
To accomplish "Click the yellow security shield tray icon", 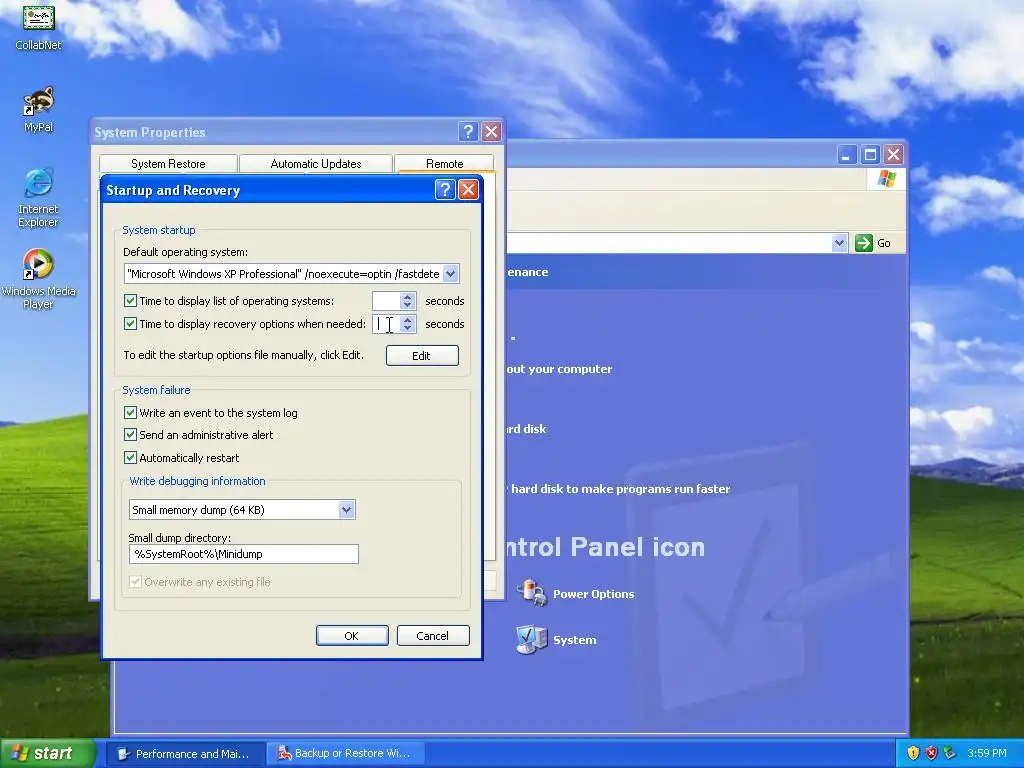I will pyautogui.click(x=913, y=753).
